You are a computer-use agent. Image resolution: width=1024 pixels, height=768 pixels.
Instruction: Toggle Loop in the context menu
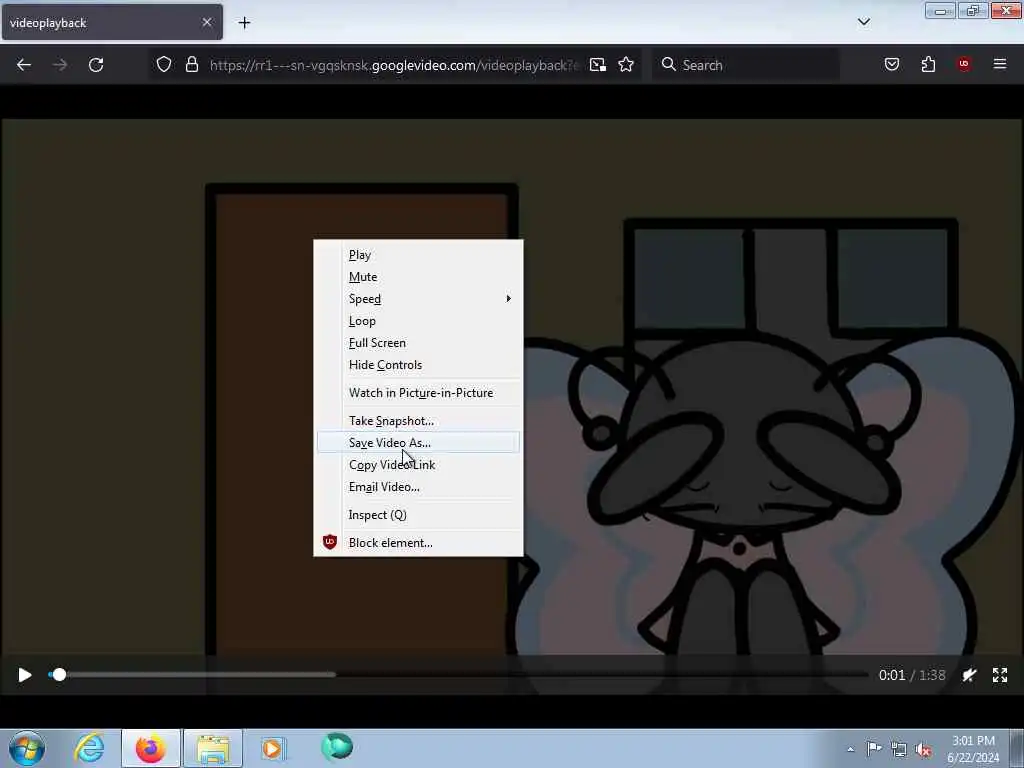418,321
